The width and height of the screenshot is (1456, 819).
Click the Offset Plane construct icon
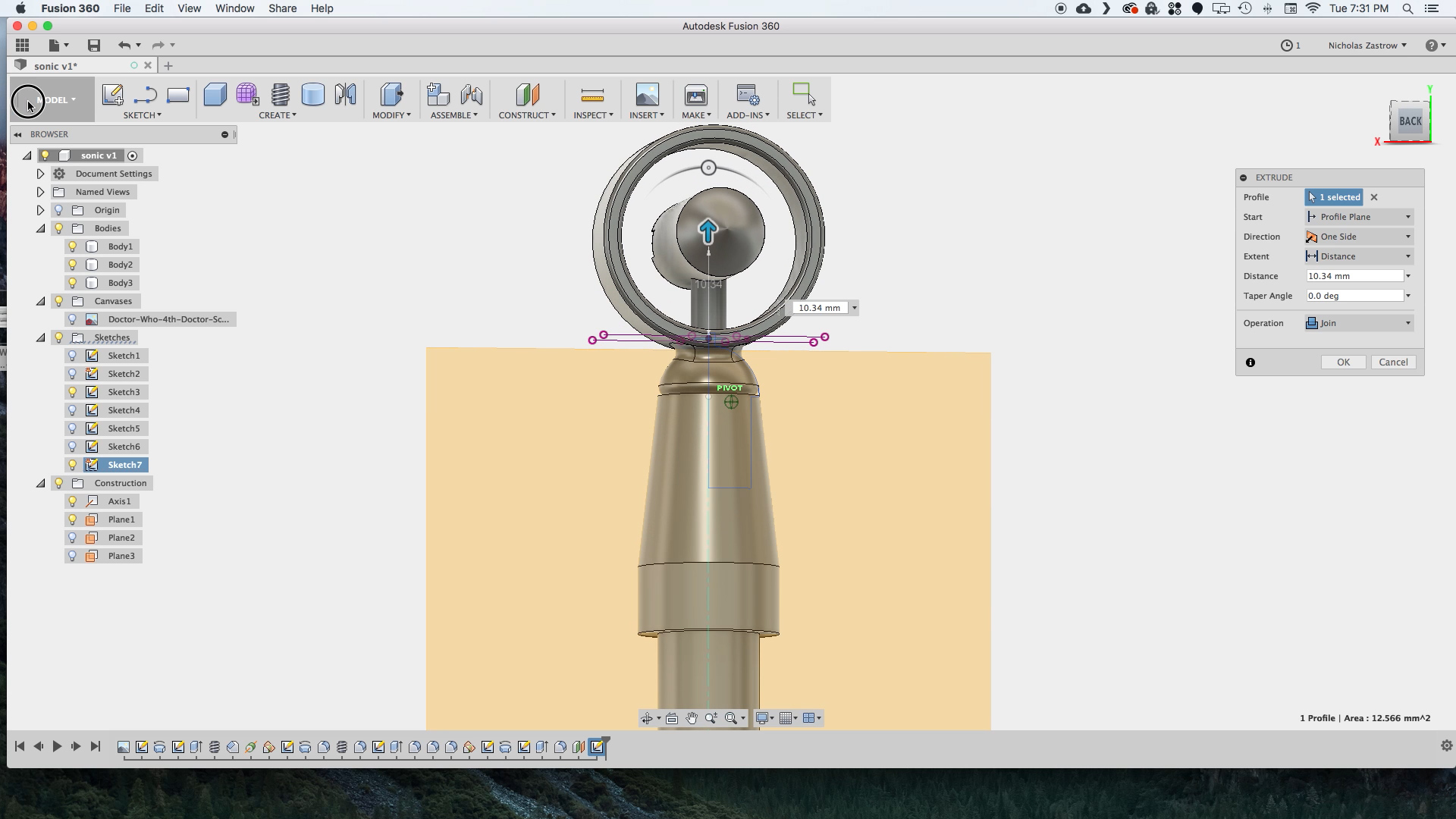pyautogui.click(x=527, y=95)
